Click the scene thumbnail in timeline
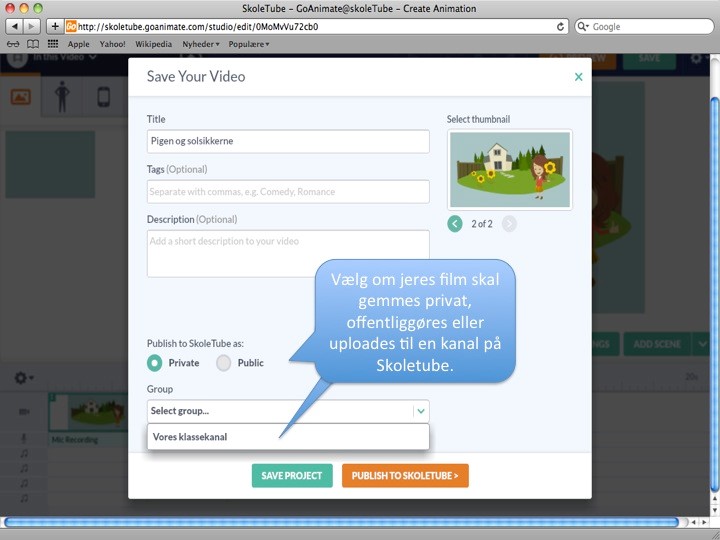This screenshot has width=720, height=540. 88,412
